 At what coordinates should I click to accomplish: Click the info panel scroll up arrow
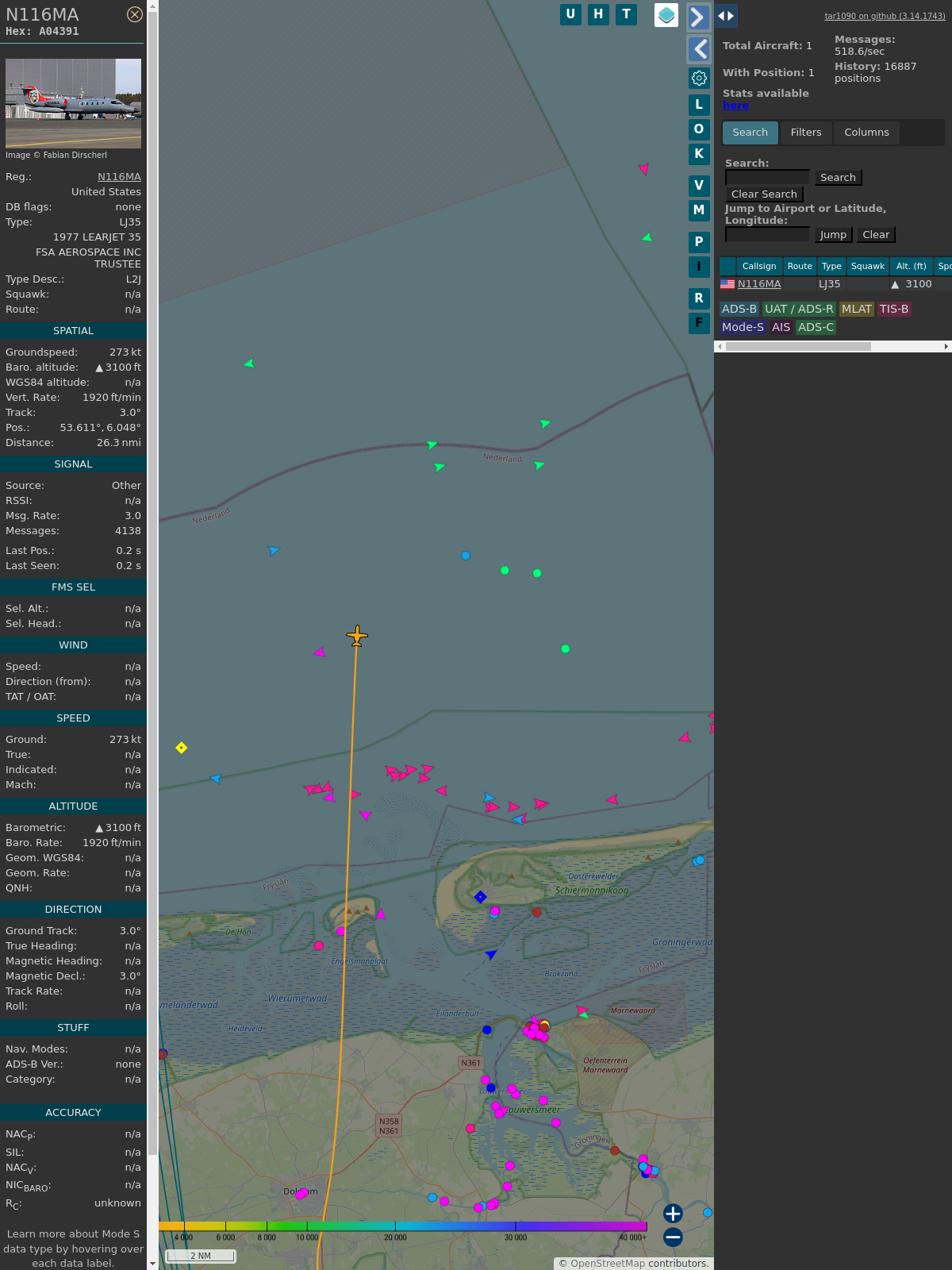coord(152,6)
